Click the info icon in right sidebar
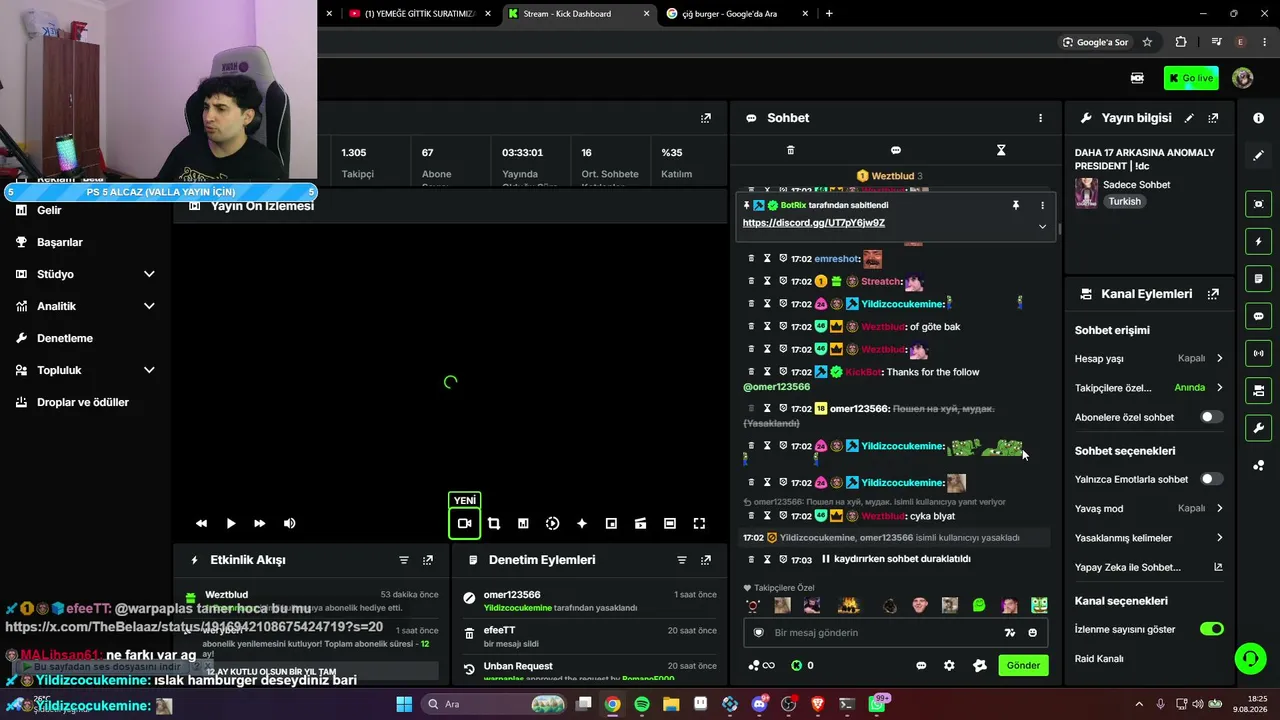Viewport: 1280px width, 720px height. click(x=1259, y=118)
